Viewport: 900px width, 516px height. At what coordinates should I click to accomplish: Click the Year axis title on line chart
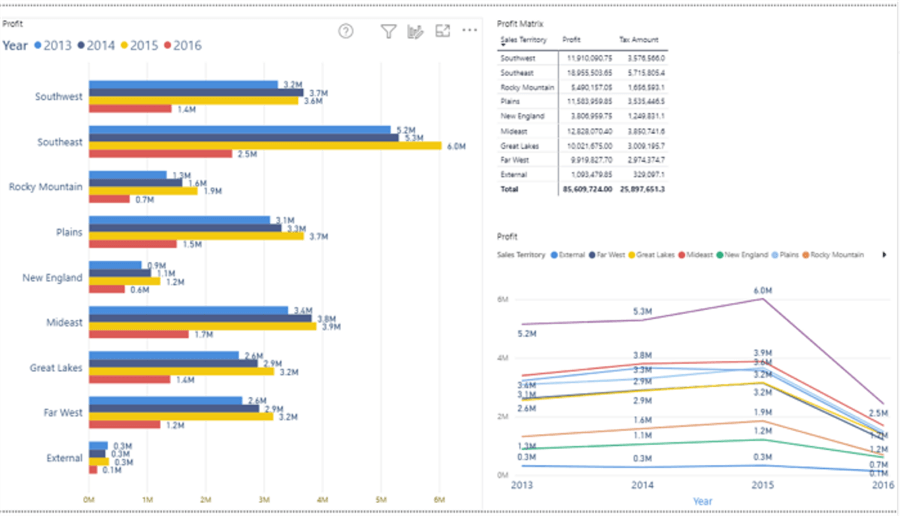[x=703, y=501]
